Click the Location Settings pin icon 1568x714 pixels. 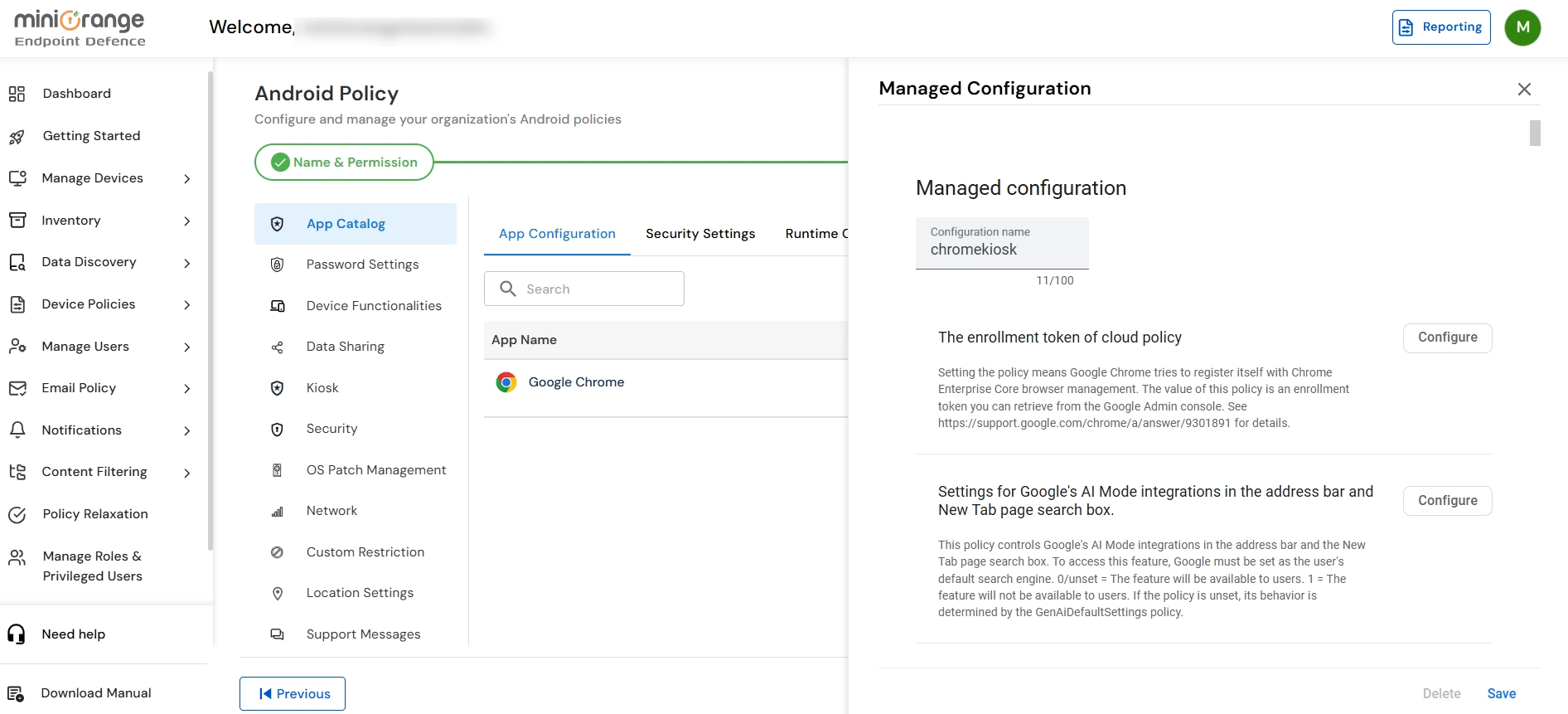point(278,594)
